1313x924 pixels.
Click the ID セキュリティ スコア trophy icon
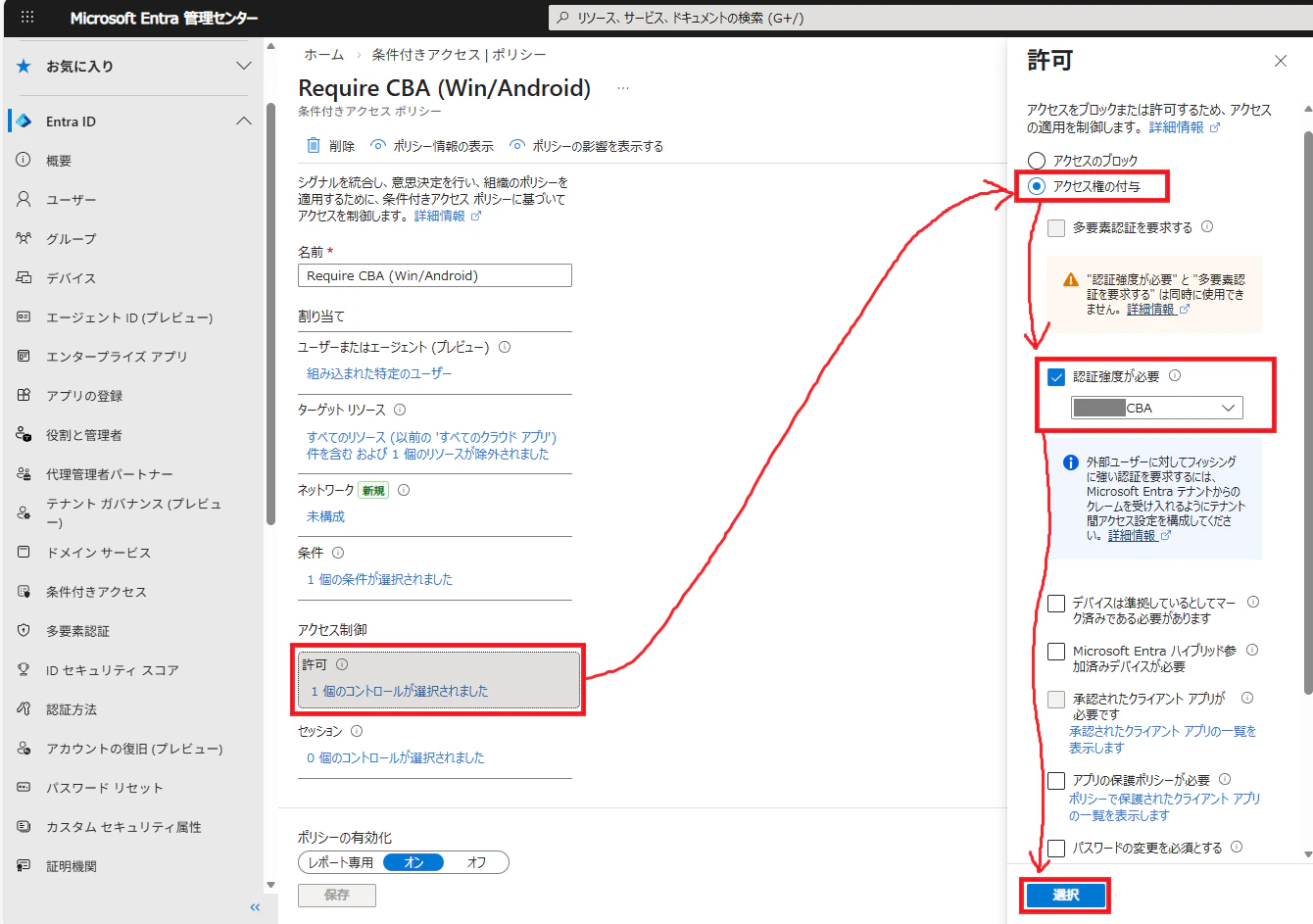click(x=24, y=669)
